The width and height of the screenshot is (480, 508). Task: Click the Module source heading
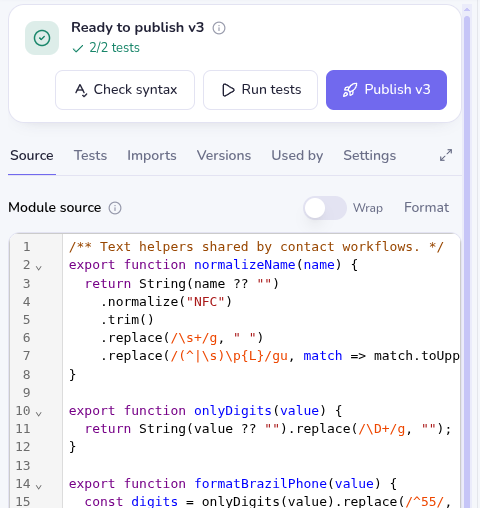tap(55, 208)
